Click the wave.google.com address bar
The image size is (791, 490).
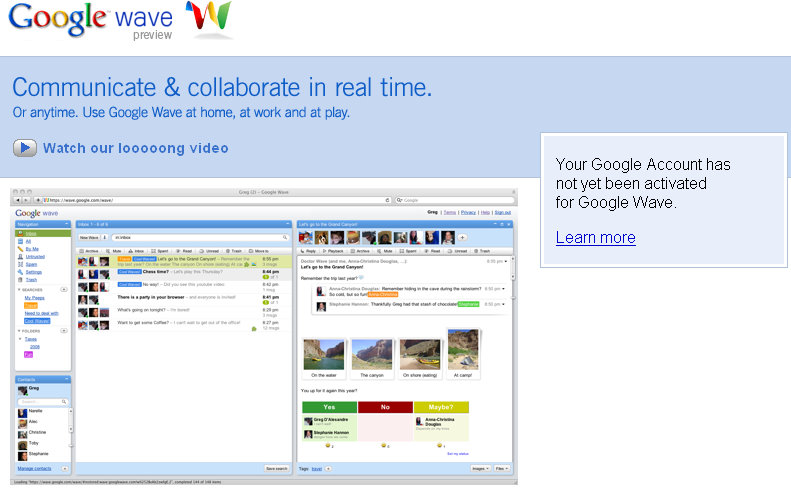click(217, 200)
